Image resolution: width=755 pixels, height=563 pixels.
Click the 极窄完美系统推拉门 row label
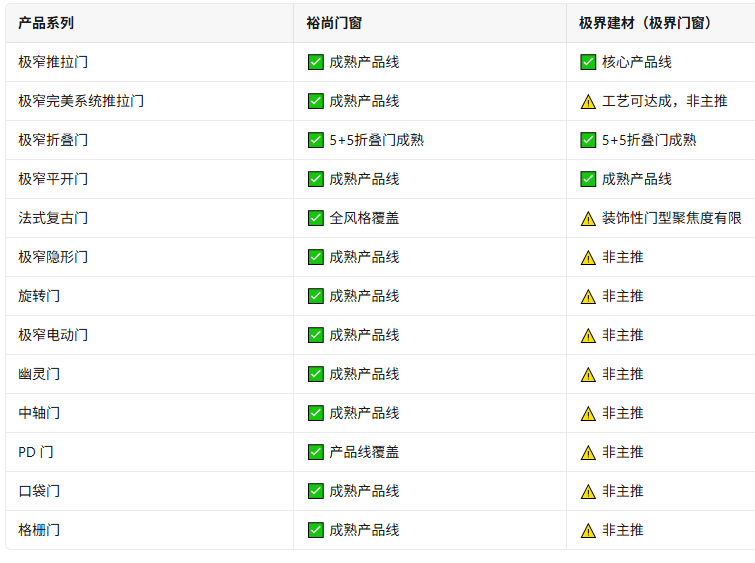point(81,101)
